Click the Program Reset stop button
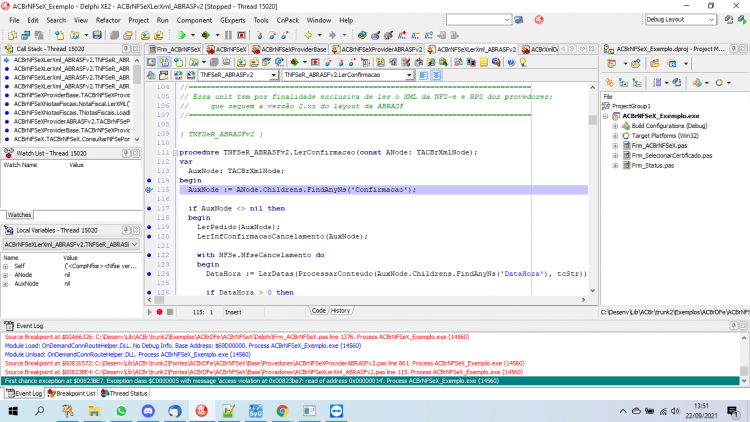This screenshot has width=750, height=422. pos(242,35)
